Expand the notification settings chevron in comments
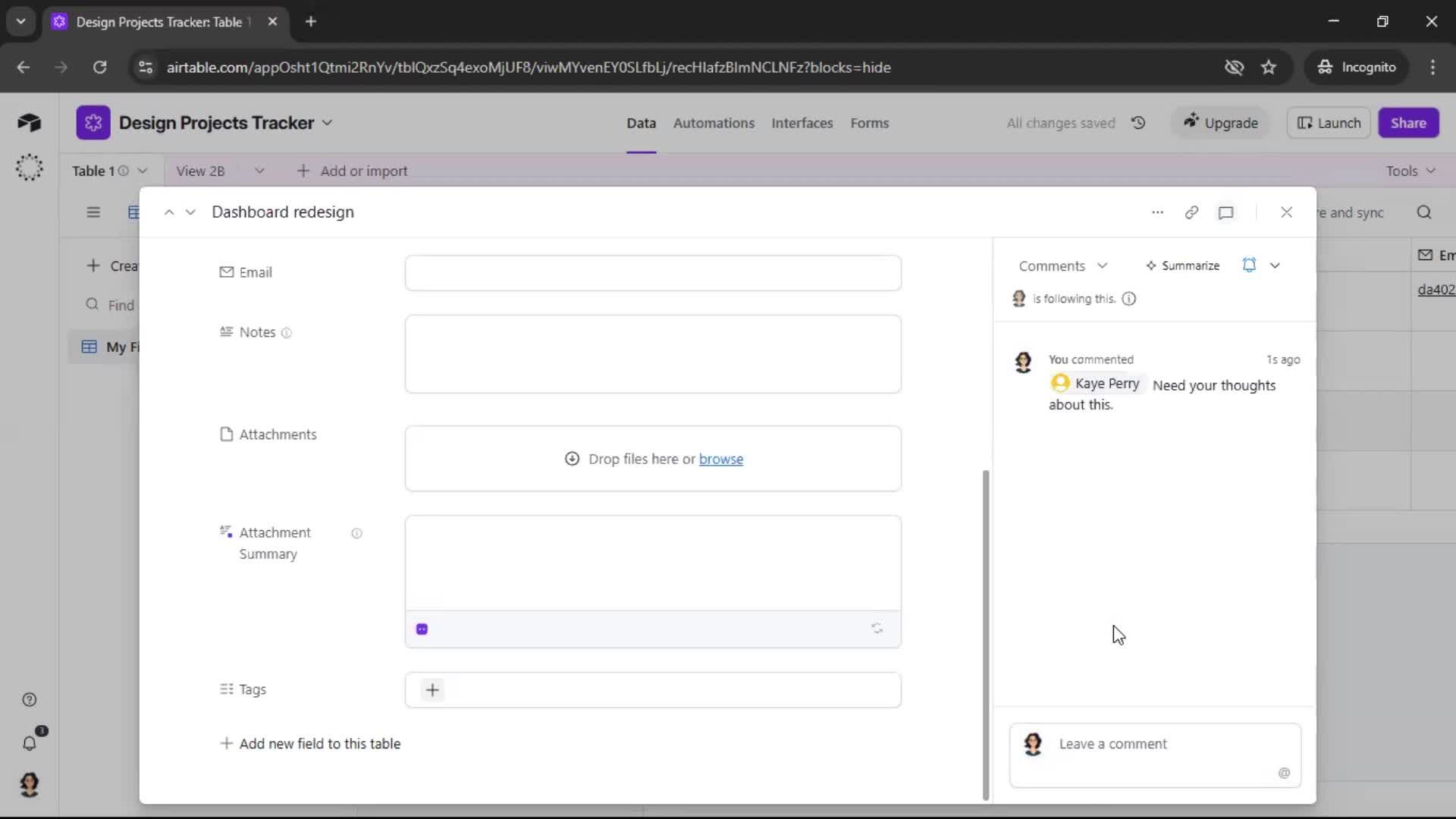This screenshot has height=819, width=1456. (x=1275, y=265)
